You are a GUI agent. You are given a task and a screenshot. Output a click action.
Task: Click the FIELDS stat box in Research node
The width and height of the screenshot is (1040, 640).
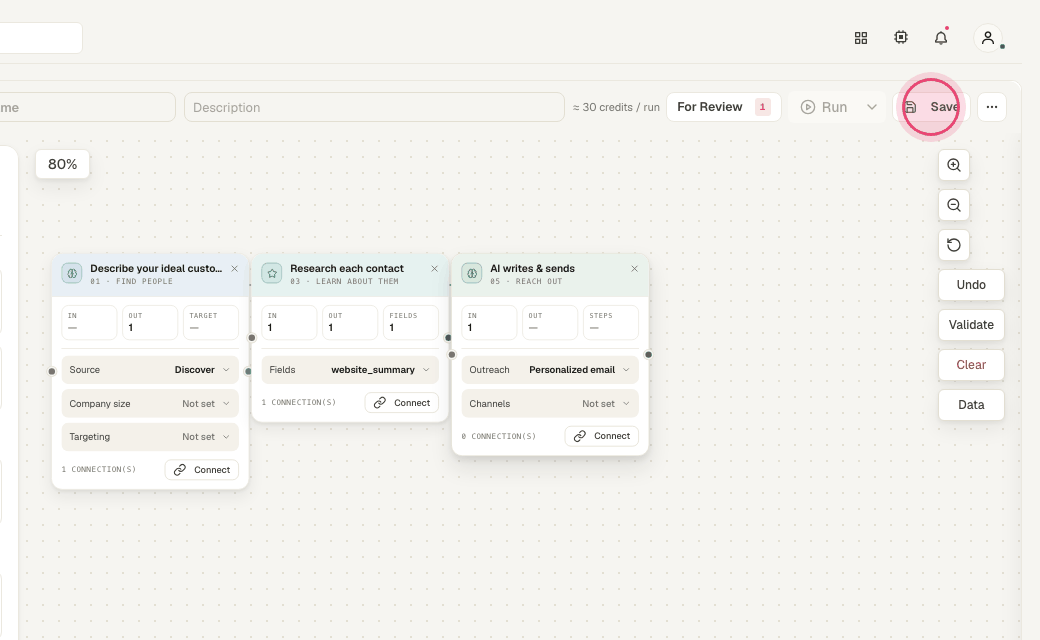[x=411, y=322]
